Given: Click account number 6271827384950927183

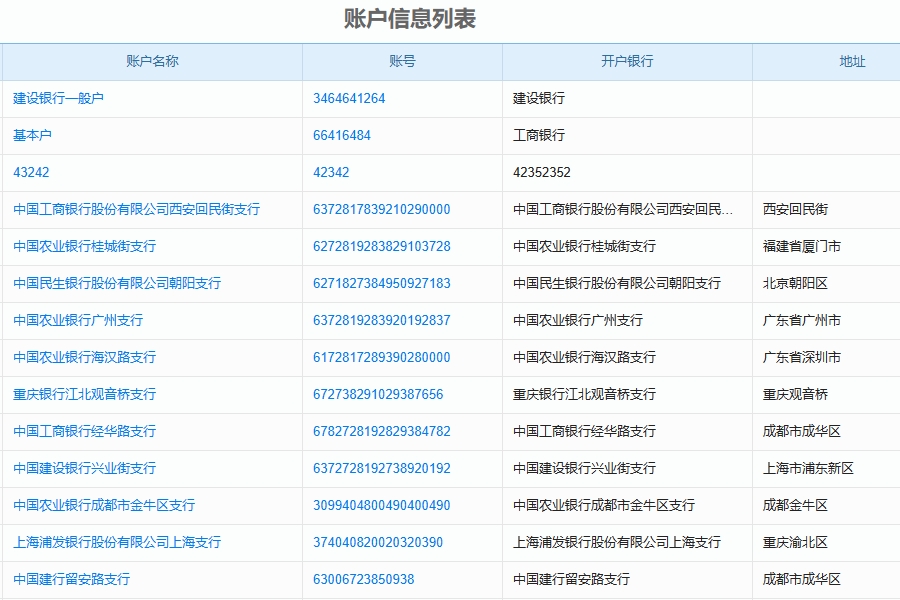Looking at the screenshot, I should (382, 283).
